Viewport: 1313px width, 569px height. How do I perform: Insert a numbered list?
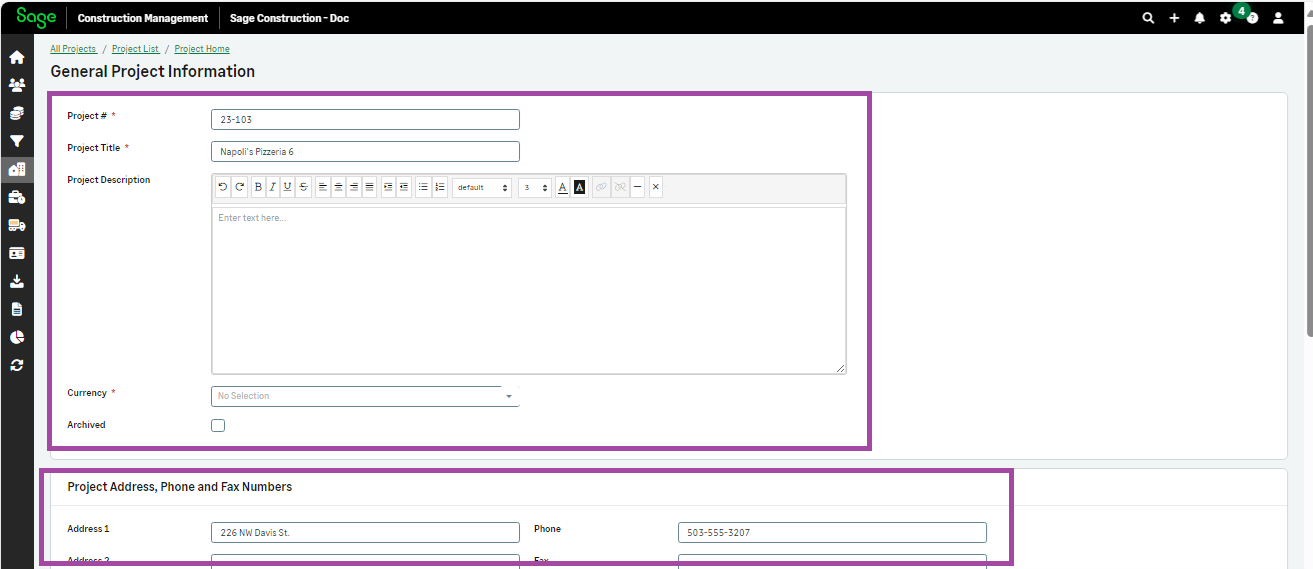tap(440, 187)
